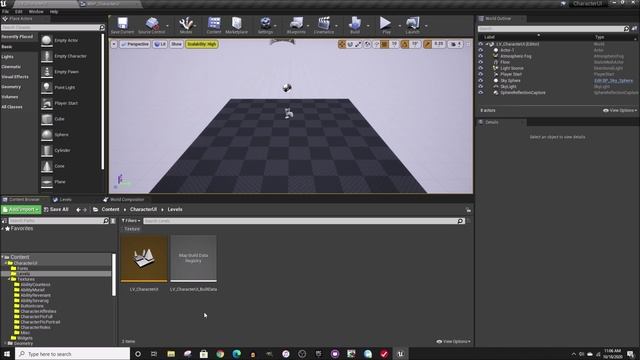Toggle visibility of Sky Sphere actor
This screenshot has height=360, width=640.
480,80
